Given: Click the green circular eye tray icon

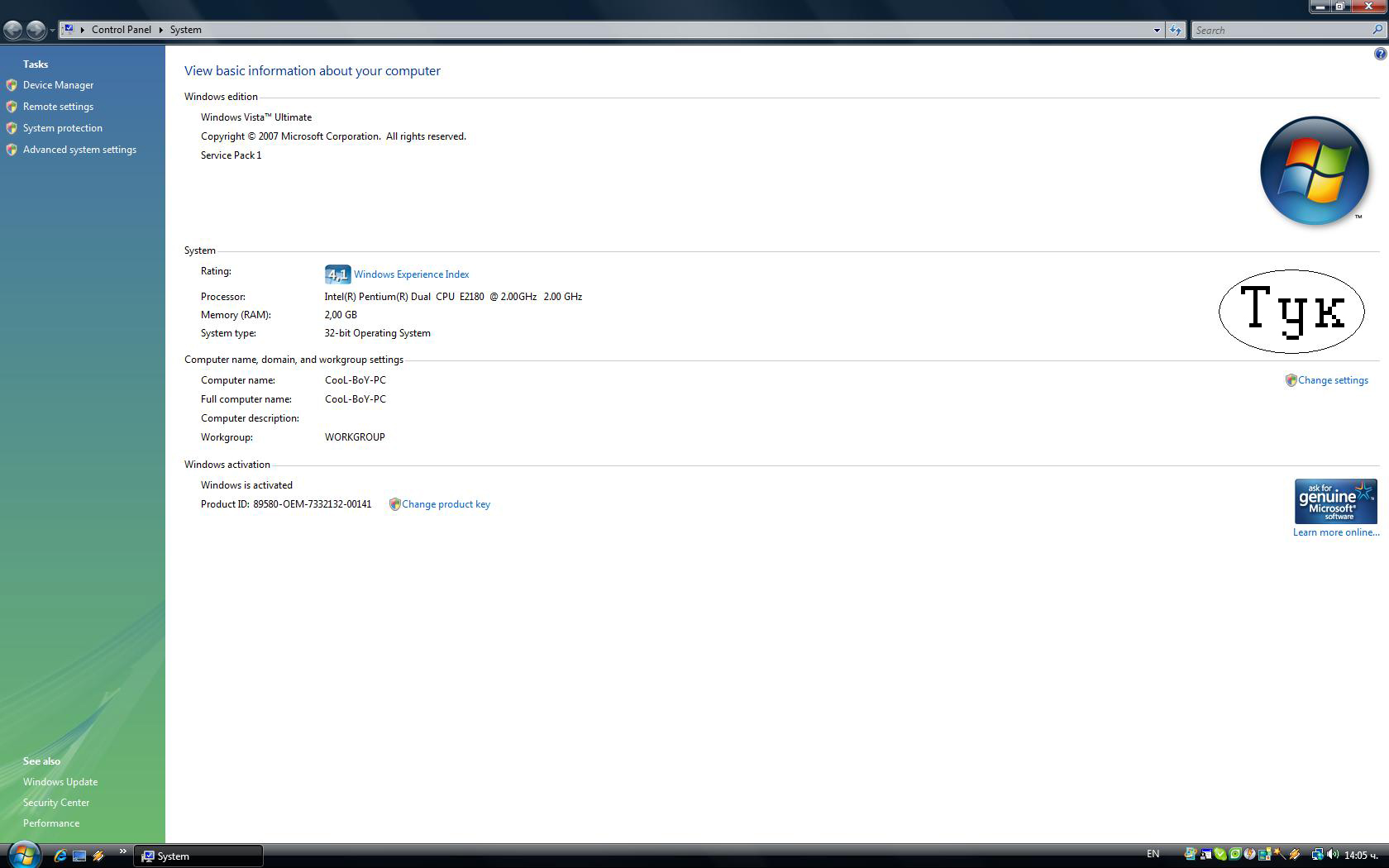Looking at the screenshot, I should 1235,854.
